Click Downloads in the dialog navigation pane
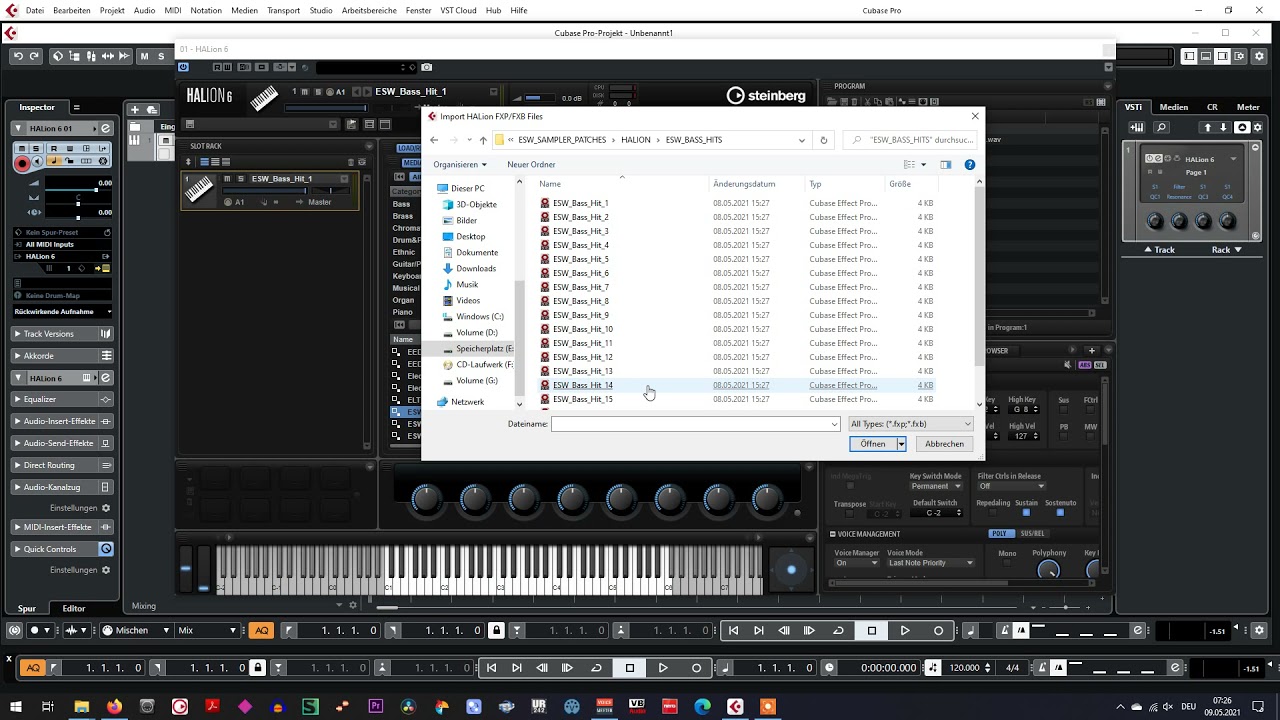The image size is (1280, 720). (x=476, y=268)
